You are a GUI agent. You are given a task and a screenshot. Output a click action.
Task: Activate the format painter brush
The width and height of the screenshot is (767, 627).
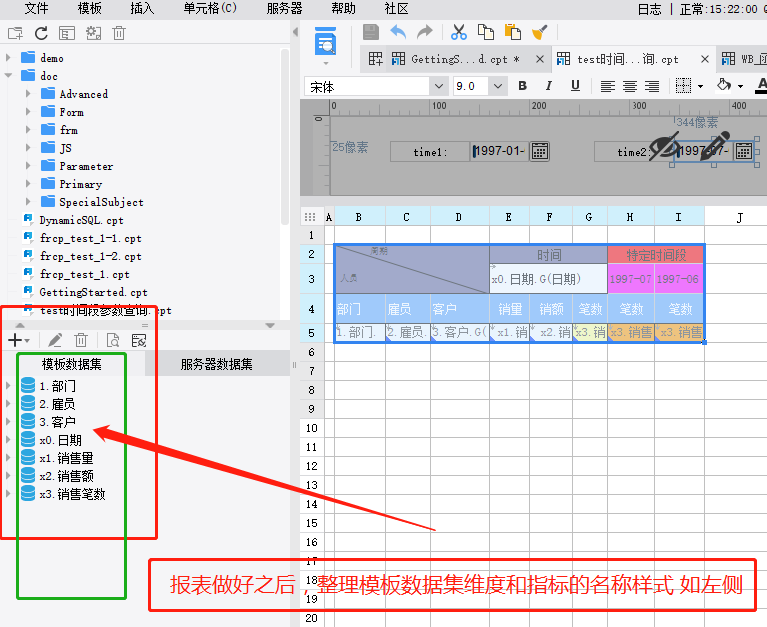540,32
